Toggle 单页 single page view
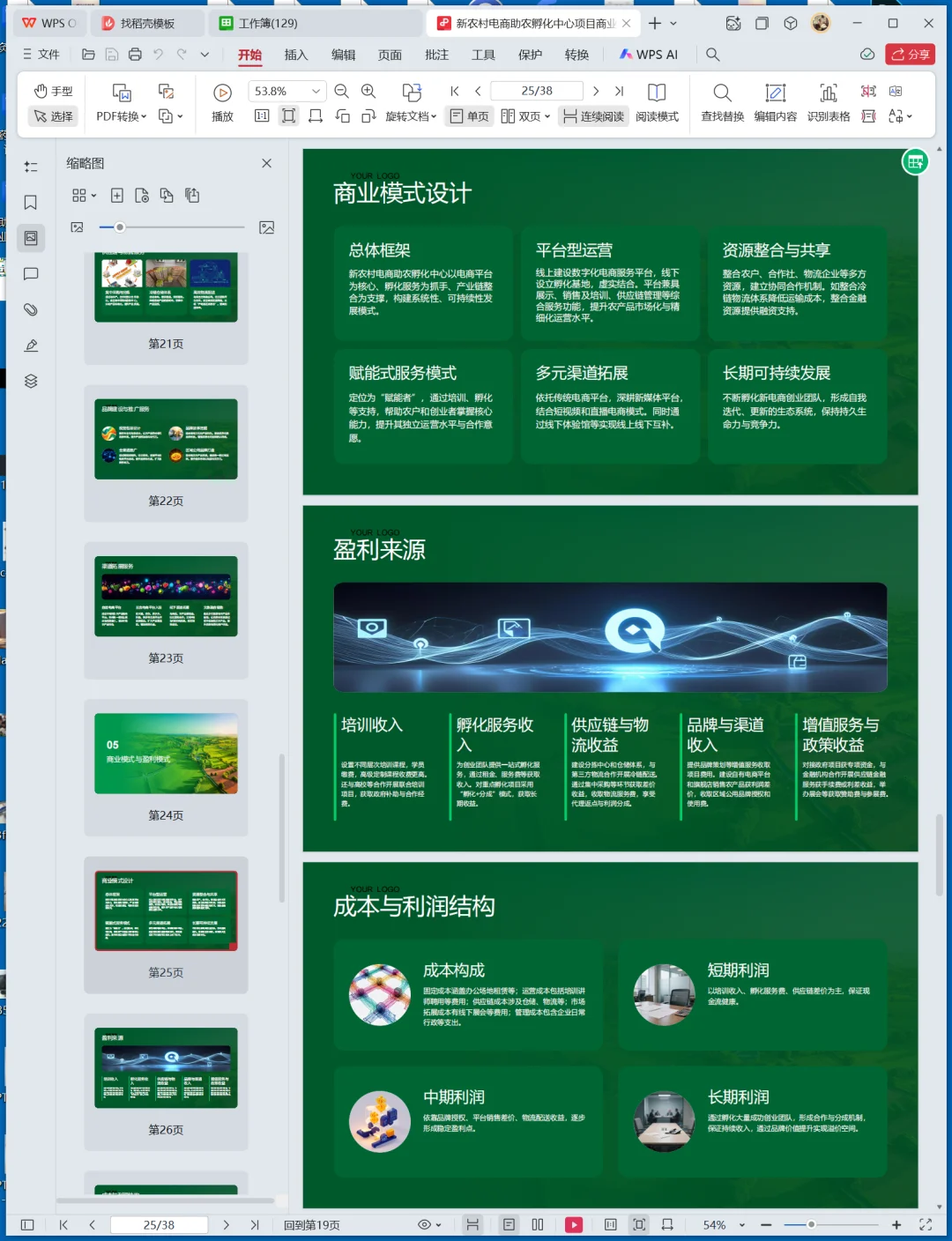The height and width of the screenshot is (1241, 952). [468, 115]
